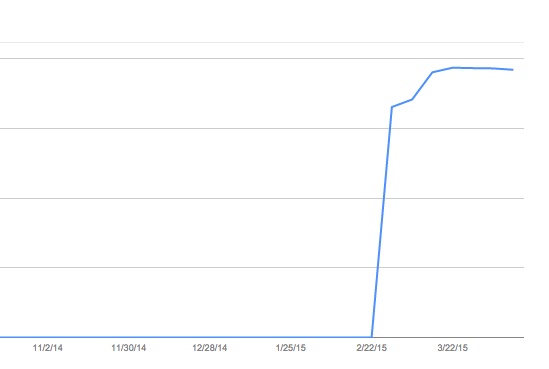Image resolution: width=549 pixels, height=369 pixels.
Task: Select the lowest gridline above the baseline
Action: pos(262,267)
